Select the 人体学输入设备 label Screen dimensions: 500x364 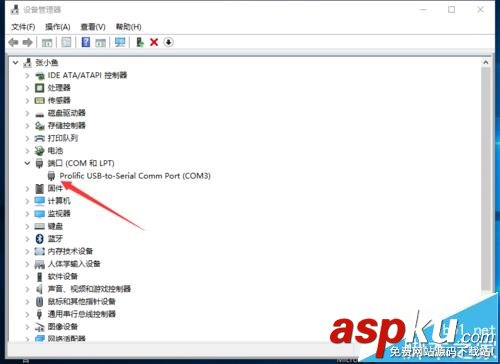tap(74, 264)
